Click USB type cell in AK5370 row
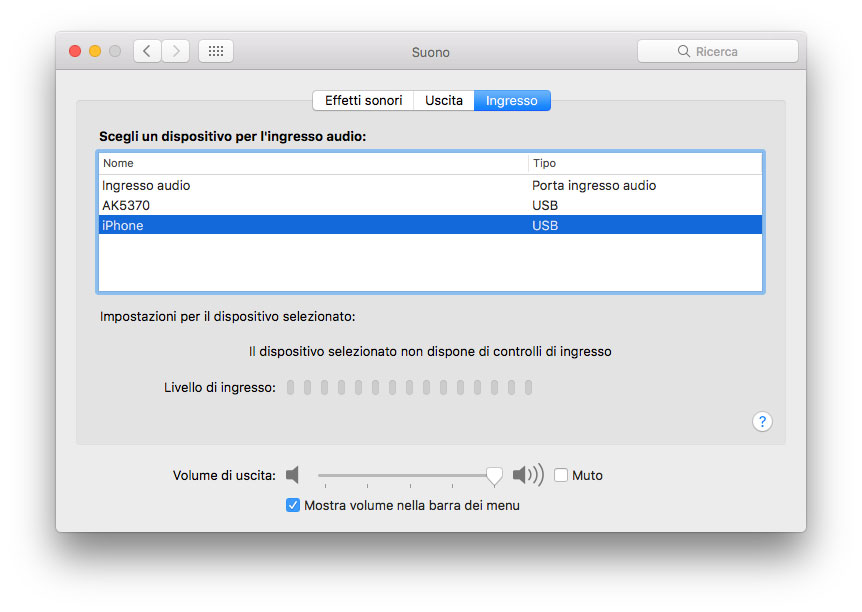The width and height of the screenshot is (862, 612). coord(545,205)
